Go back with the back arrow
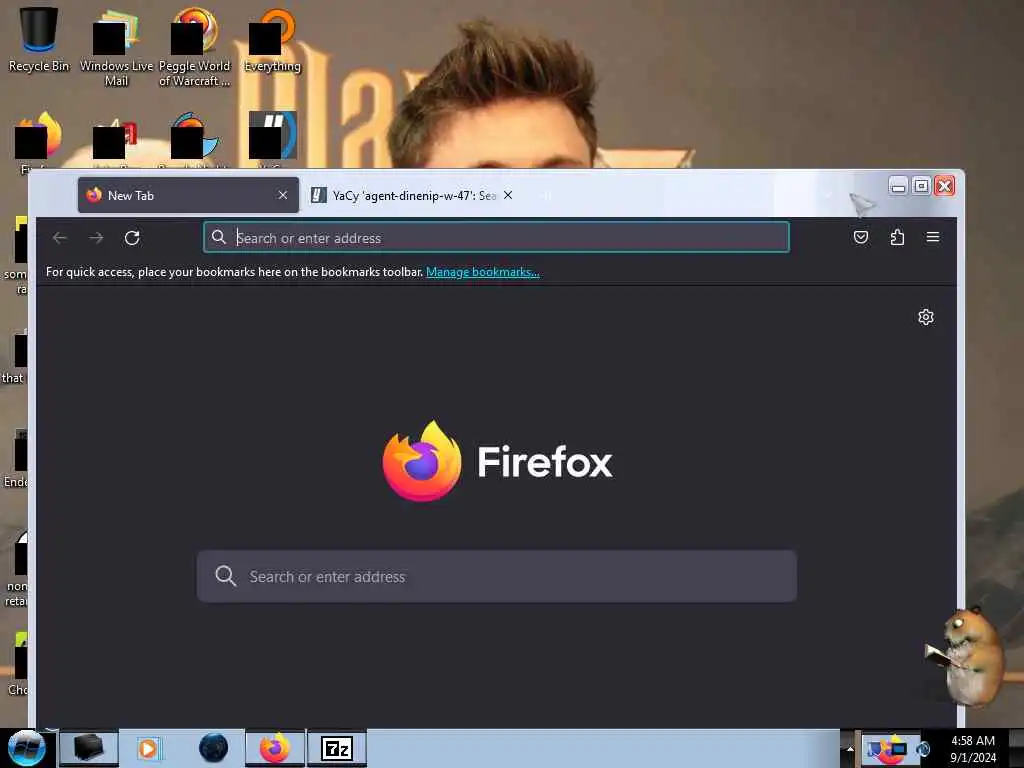This screenshot has height=768, width=1024. coord(59,238)
